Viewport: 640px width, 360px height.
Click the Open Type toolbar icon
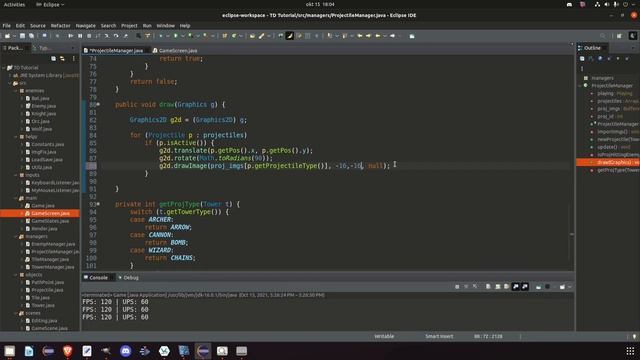tap(252, 36)
